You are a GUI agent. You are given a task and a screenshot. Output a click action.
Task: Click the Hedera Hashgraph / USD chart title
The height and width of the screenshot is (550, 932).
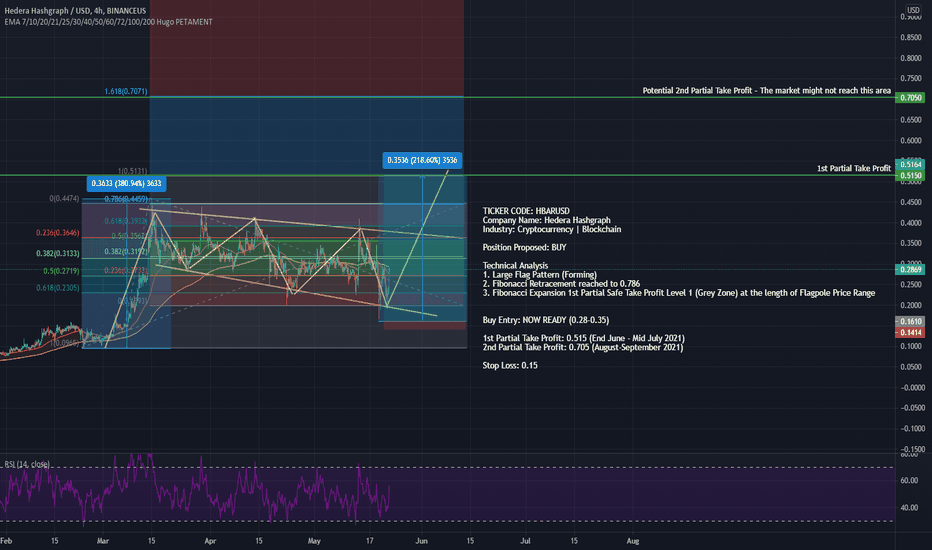[x=75, y=11]
